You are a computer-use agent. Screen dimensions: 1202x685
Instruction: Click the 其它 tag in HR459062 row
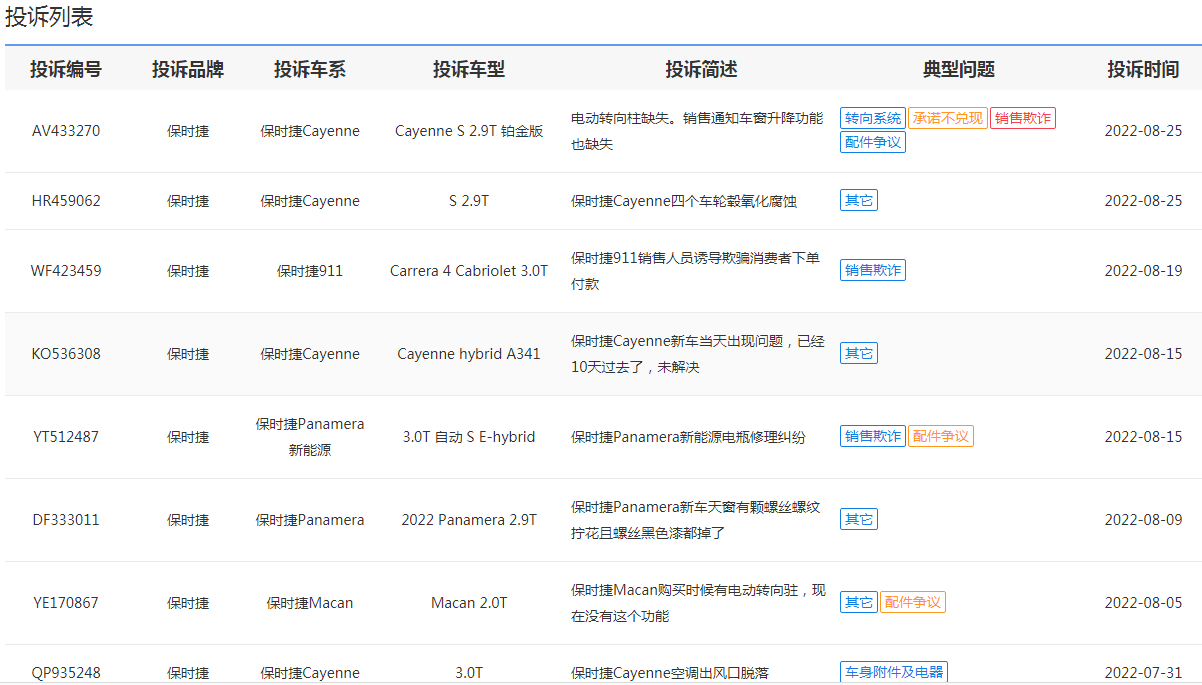[x=859, y=201]
